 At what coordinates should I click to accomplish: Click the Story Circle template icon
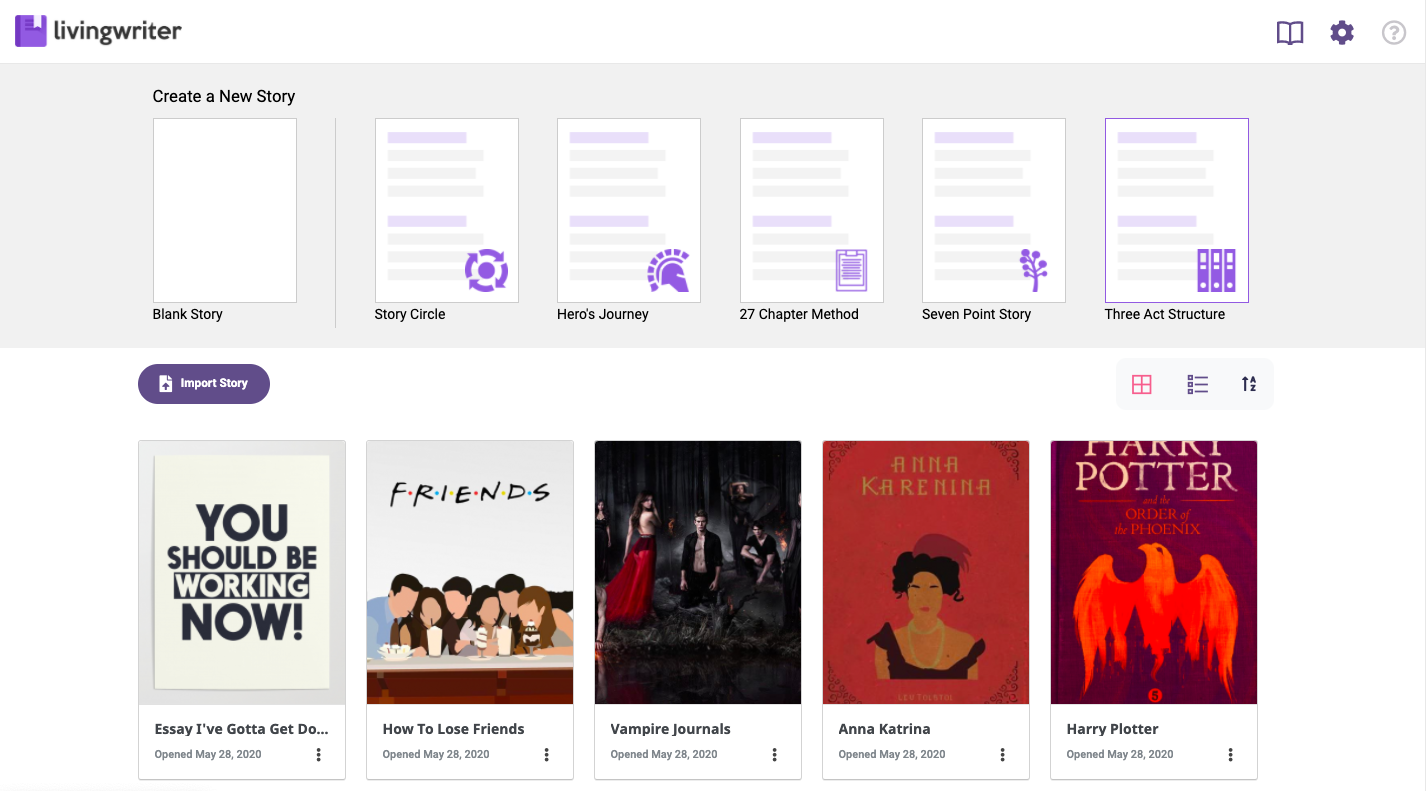(486, 270)
